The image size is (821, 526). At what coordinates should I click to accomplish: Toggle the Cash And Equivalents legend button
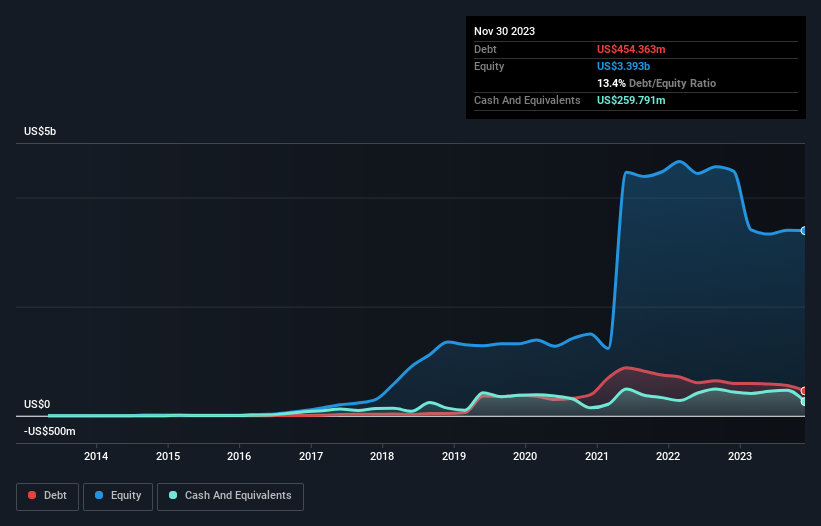pos(230,496)
